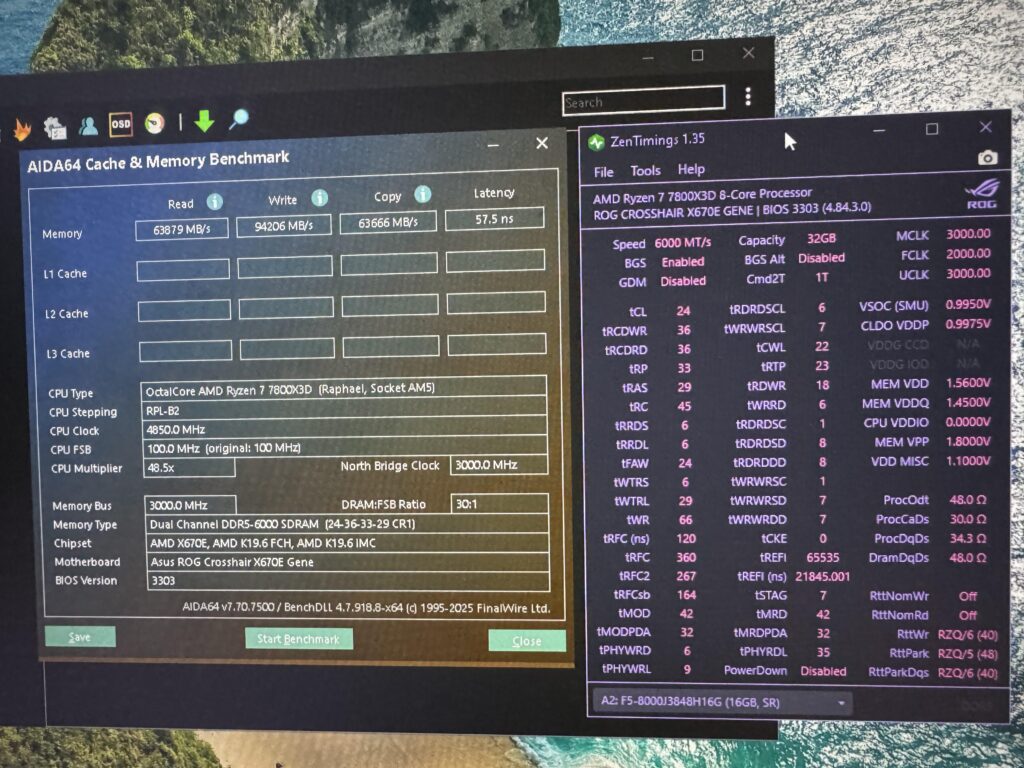Take ZenTimings screenshot with camera icon
This screenshot has height=768, width=1024.
click(x=987, y=157)
